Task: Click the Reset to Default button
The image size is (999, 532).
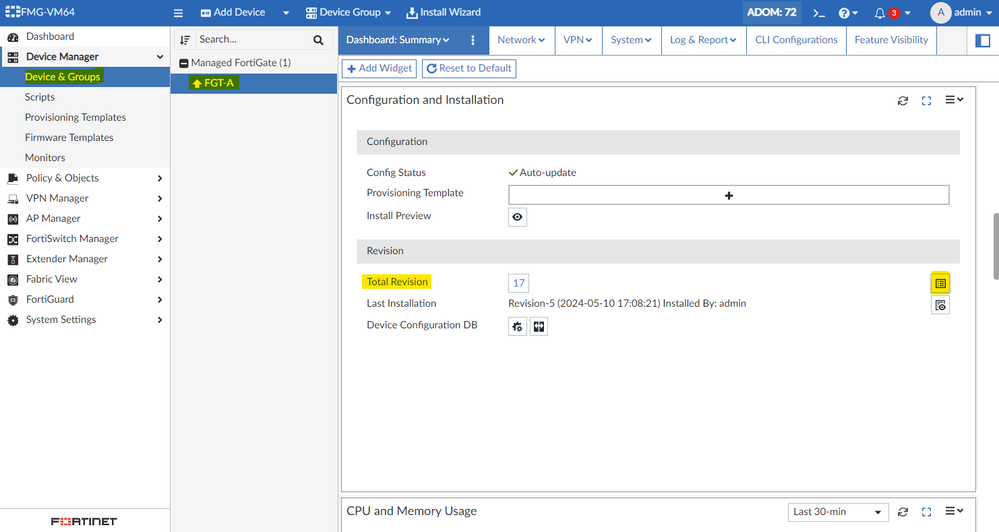Action: pyautogui.click(x=469, y=68)
